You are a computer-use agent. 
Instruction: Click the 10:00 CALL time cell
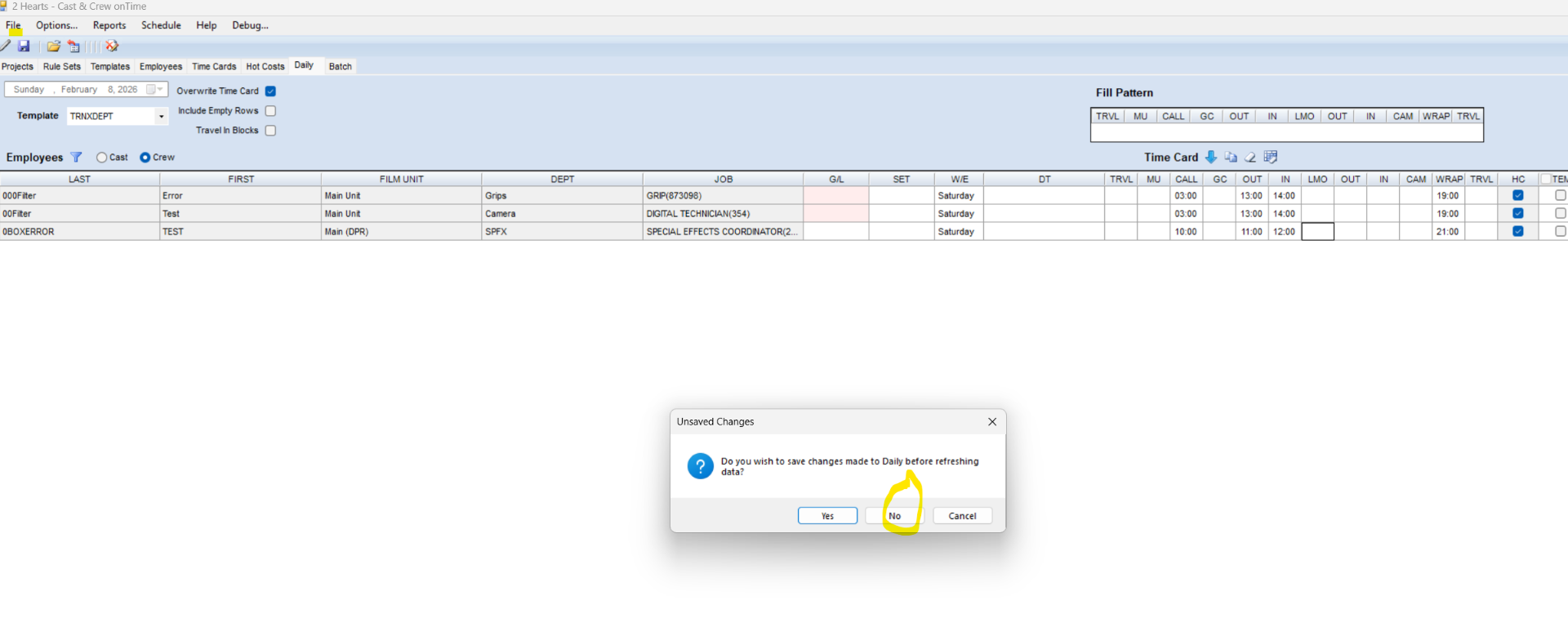1186,232
